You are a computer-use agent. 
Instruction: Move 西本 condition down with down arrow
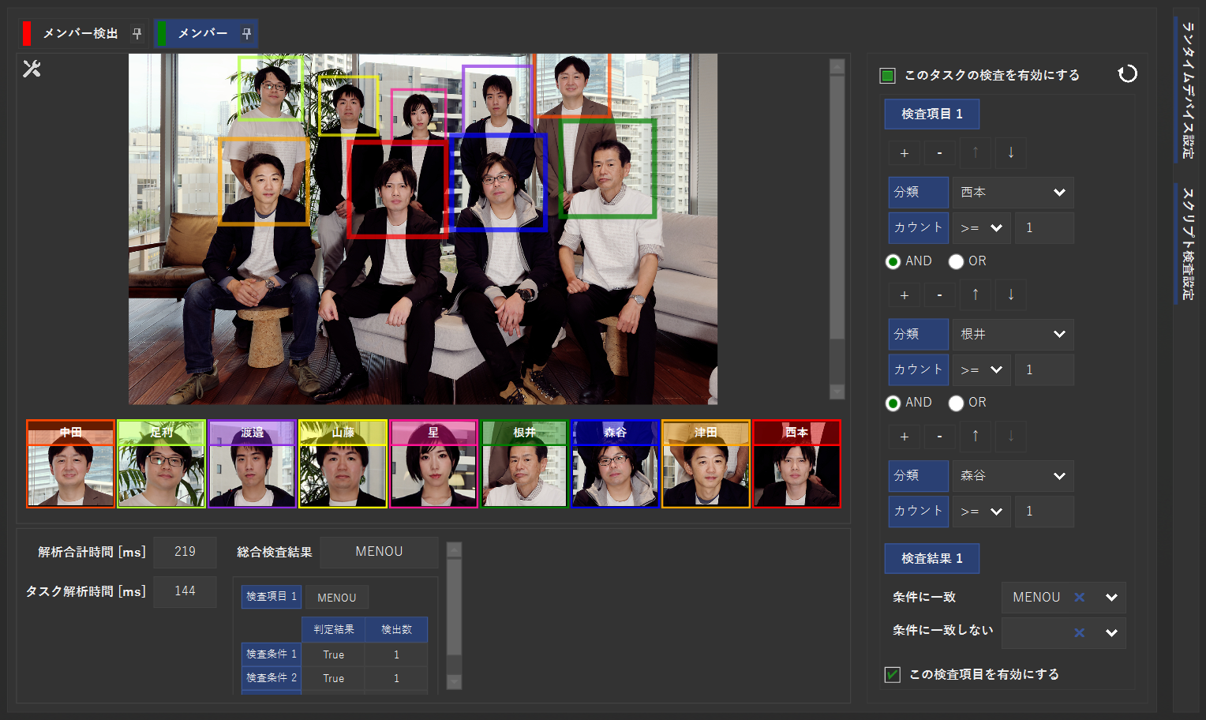[1010, 153]
